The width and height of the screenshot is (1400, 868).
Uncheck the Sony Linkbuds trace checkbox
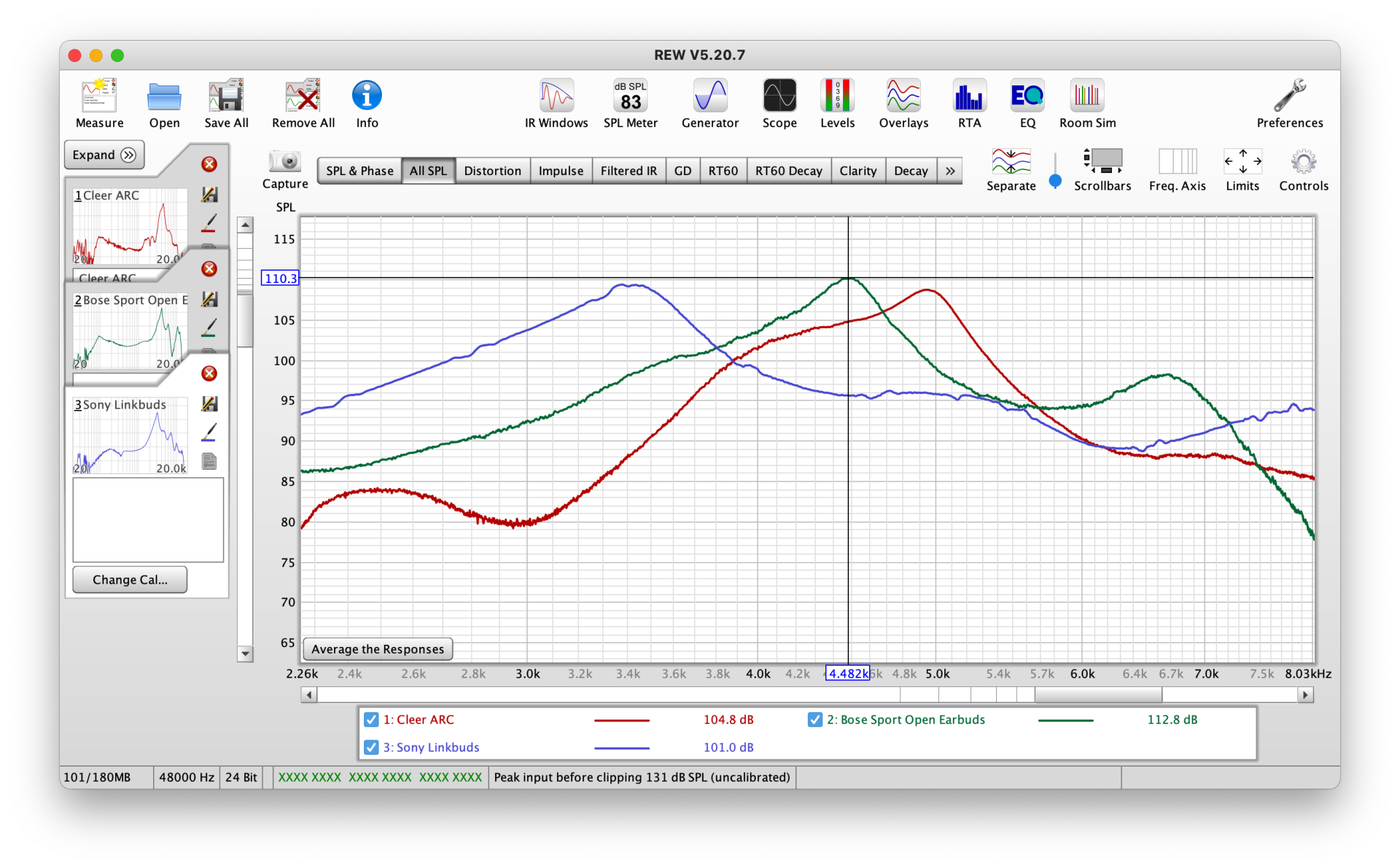click(x=371, y=748)
